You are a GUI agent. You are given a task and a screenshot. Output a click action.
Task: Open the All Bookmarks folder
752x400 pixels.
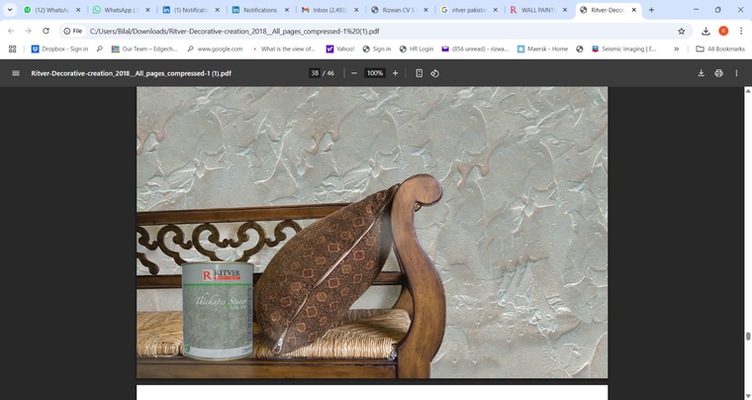click(x=720, y=49)
